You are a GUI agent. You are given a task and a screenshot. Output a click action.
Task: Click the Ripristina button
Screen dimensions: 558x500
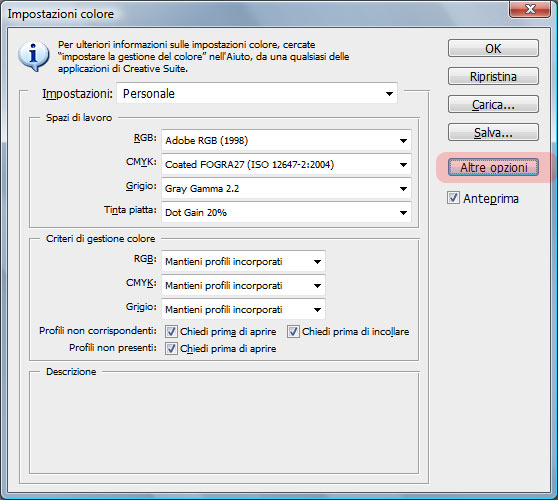click(x=493, y=76)
